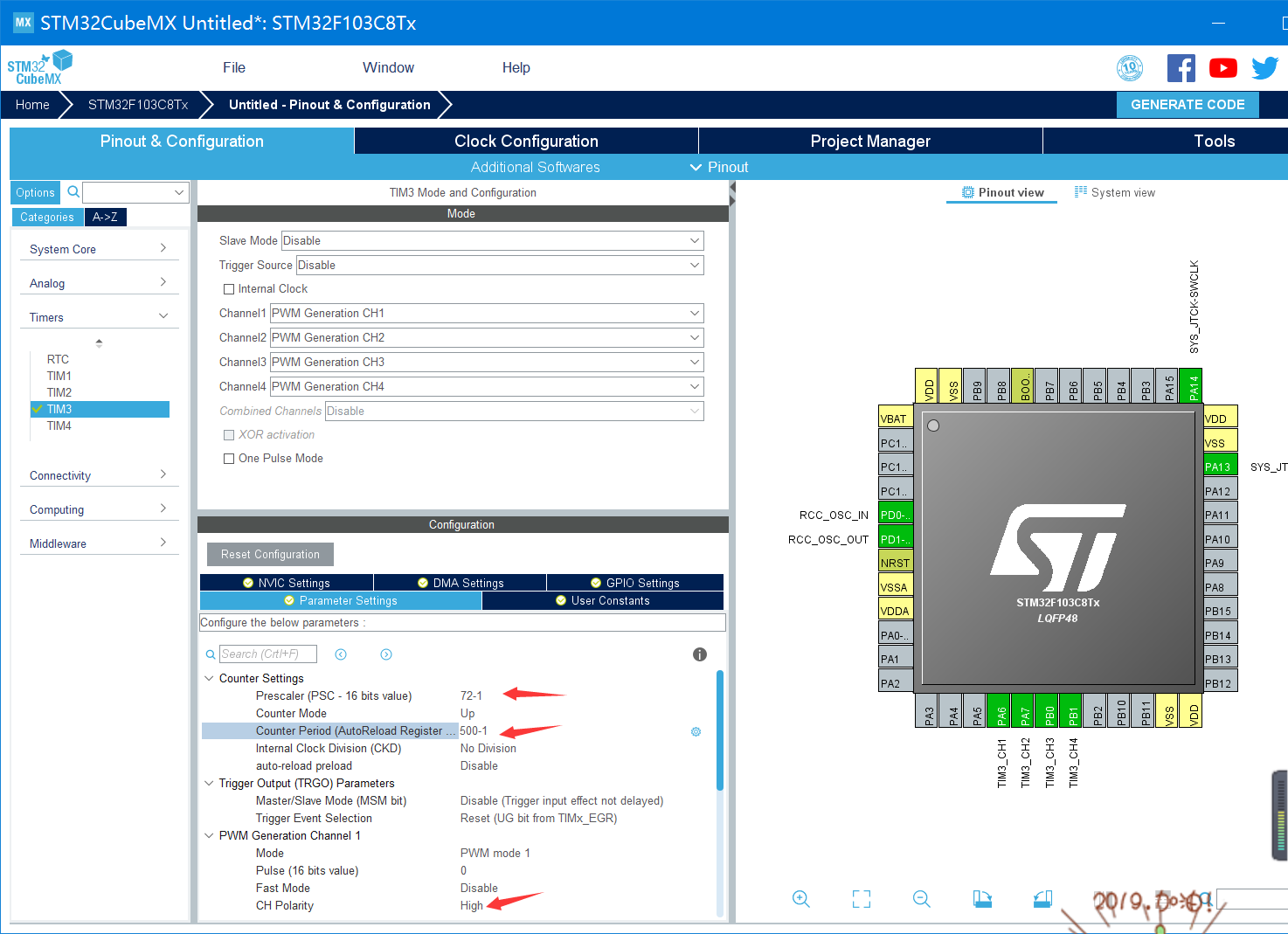The height and width of the screenshot is (934, 1288).
Task: Zoom out on the chip pinout
Action: (921, 898)
